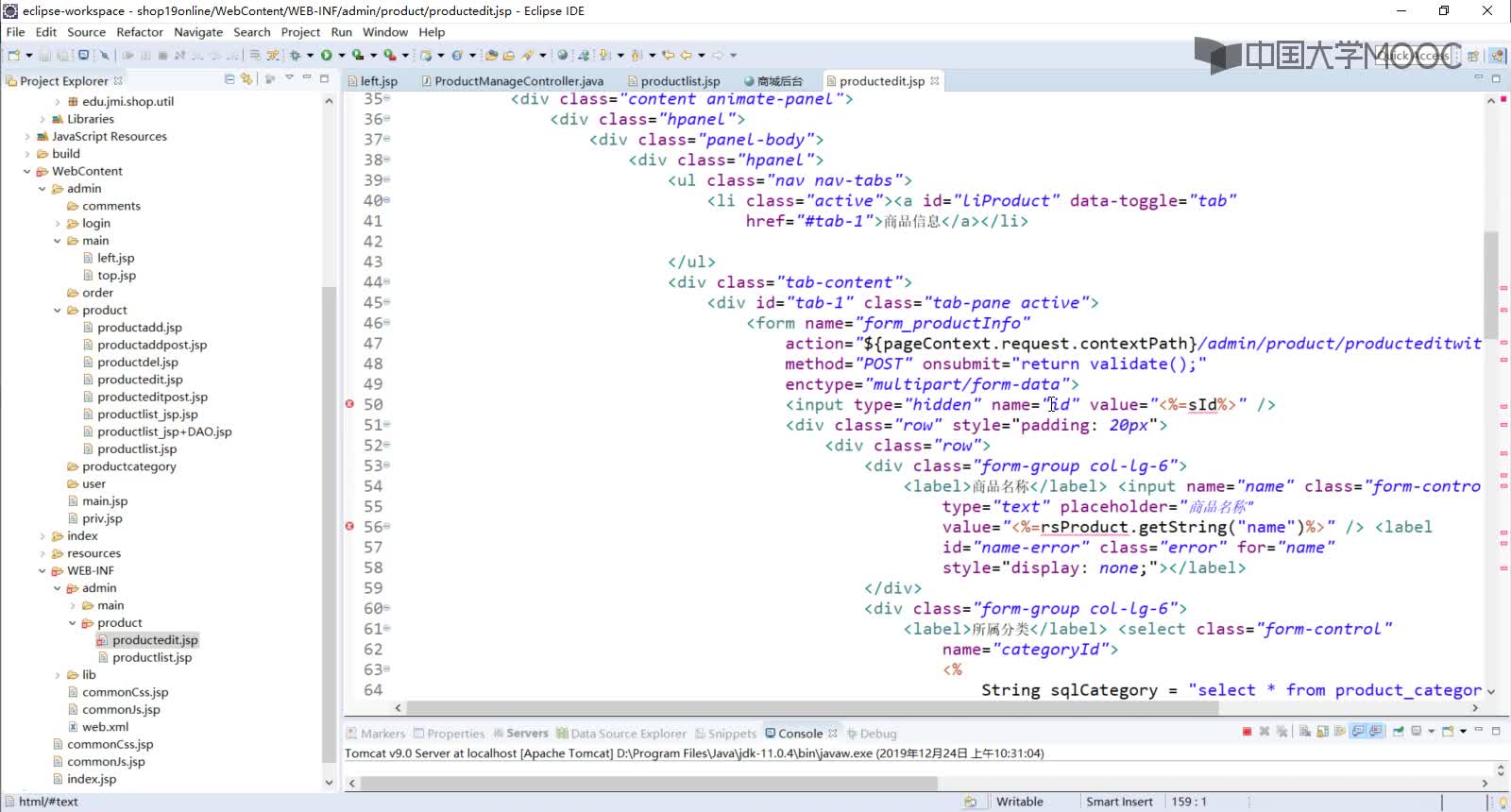The height and width of the screenshot is (812, 1511).
Task: Switch to the Servers view tab
Action: (520, 734)
